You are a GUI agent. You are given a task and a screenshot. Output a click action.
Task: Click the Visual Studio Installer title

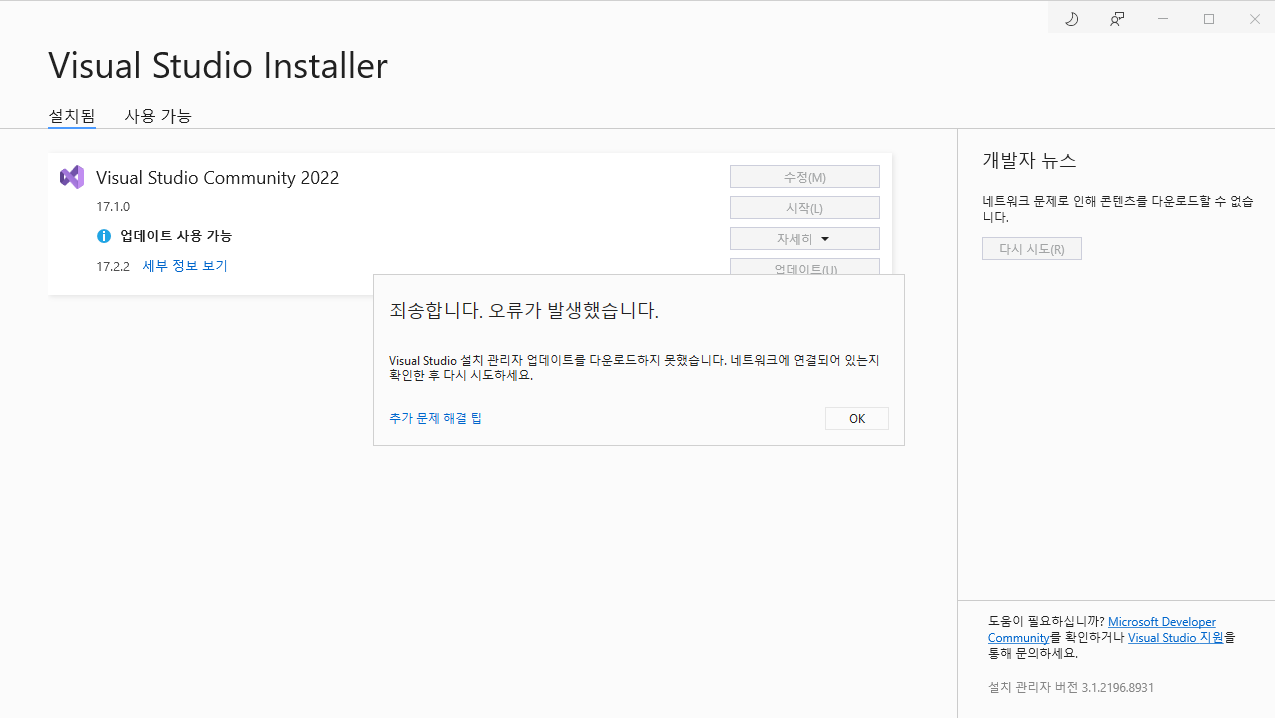point(218,66)
